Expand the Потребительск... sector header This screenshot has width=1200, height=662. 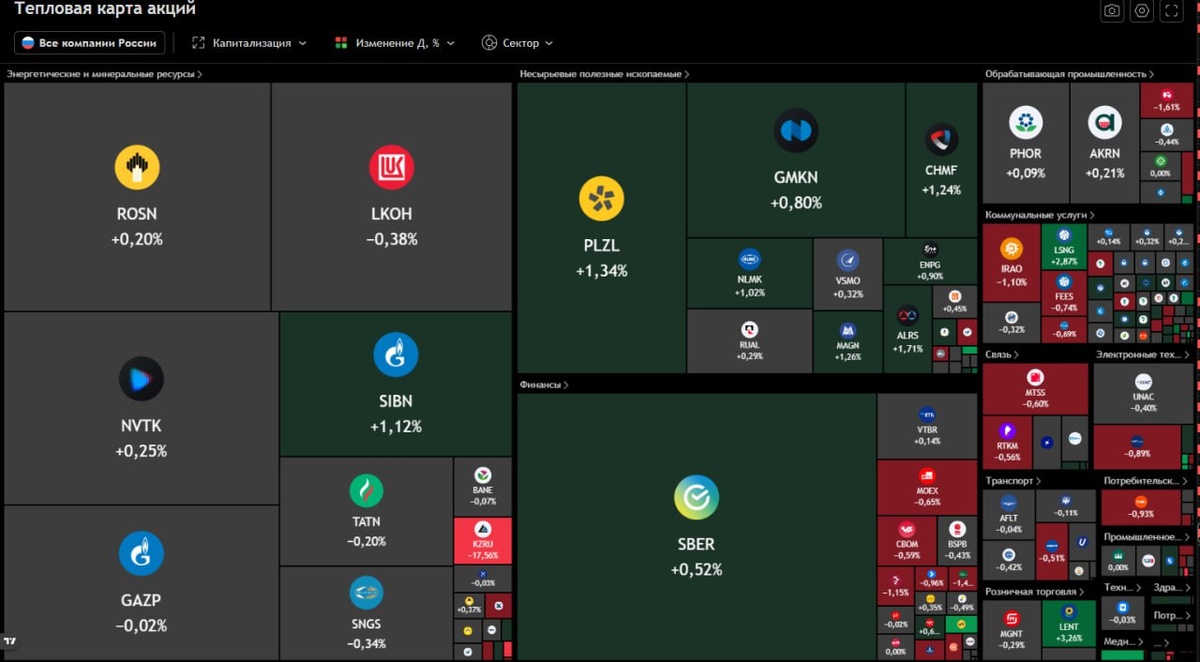[x=1144, y=481]
